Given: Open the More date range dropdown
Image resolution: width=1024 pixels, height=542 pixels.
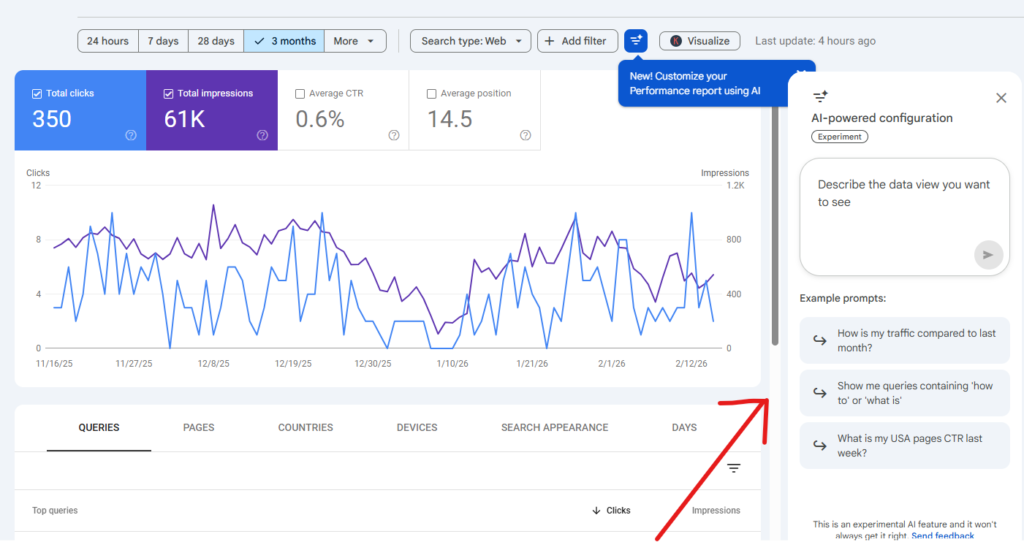Looking at the screenshot, I should click(355, 41).
